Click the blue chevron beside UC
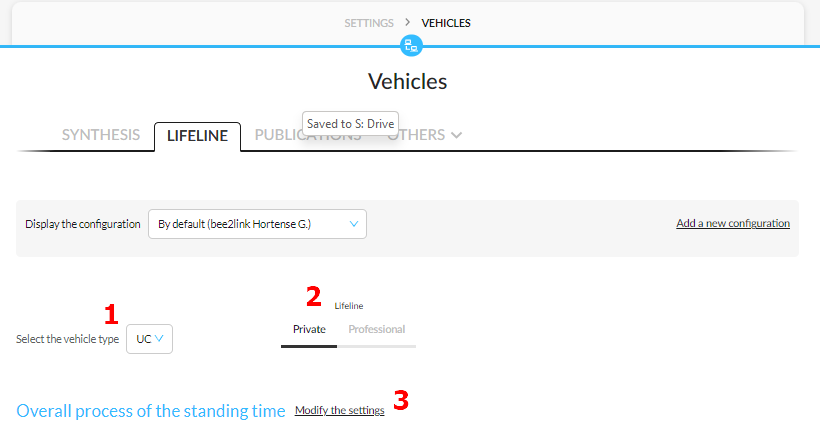This screenshot has height=436, width=820. (x=159, y=339)
